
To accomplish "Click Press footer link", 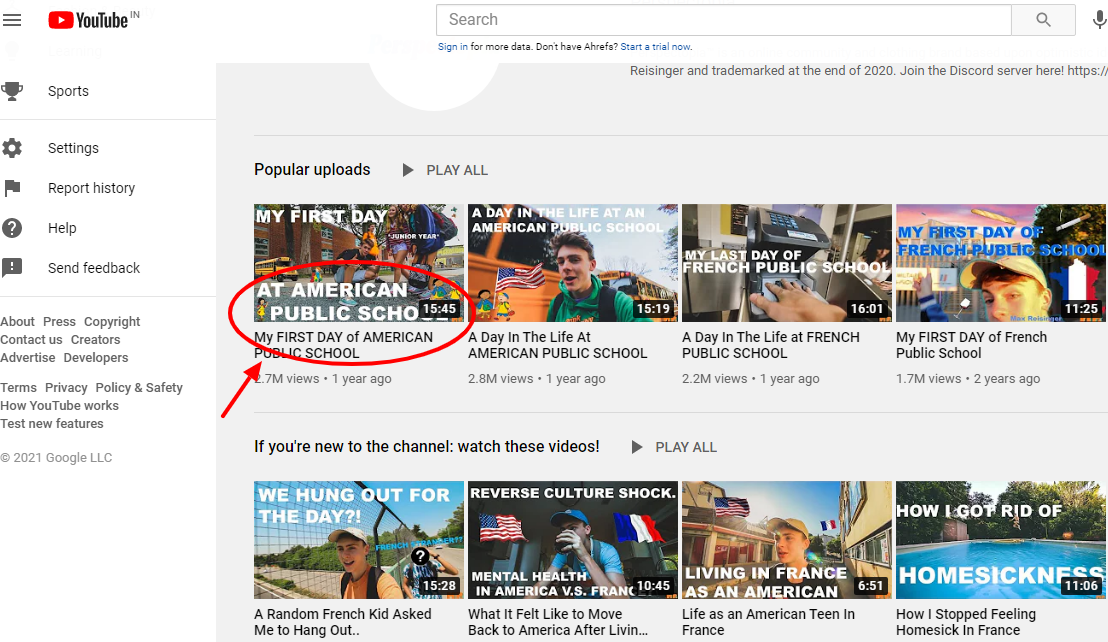I will pos(59,321).
